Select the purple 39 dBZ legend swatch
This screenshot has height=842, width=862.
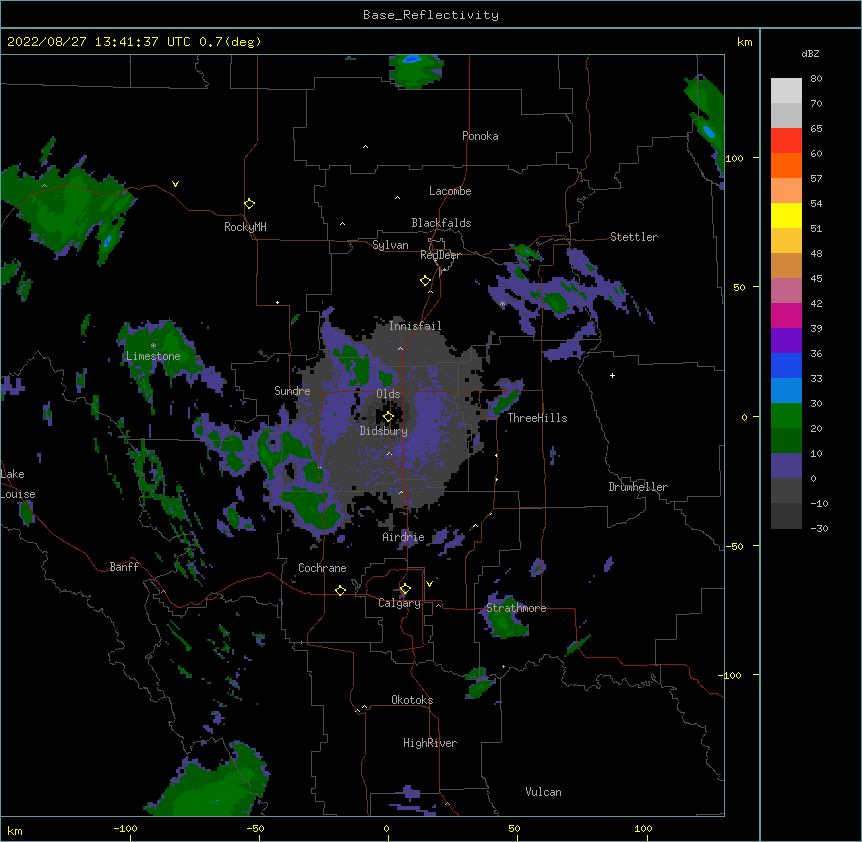pos(786,341)
